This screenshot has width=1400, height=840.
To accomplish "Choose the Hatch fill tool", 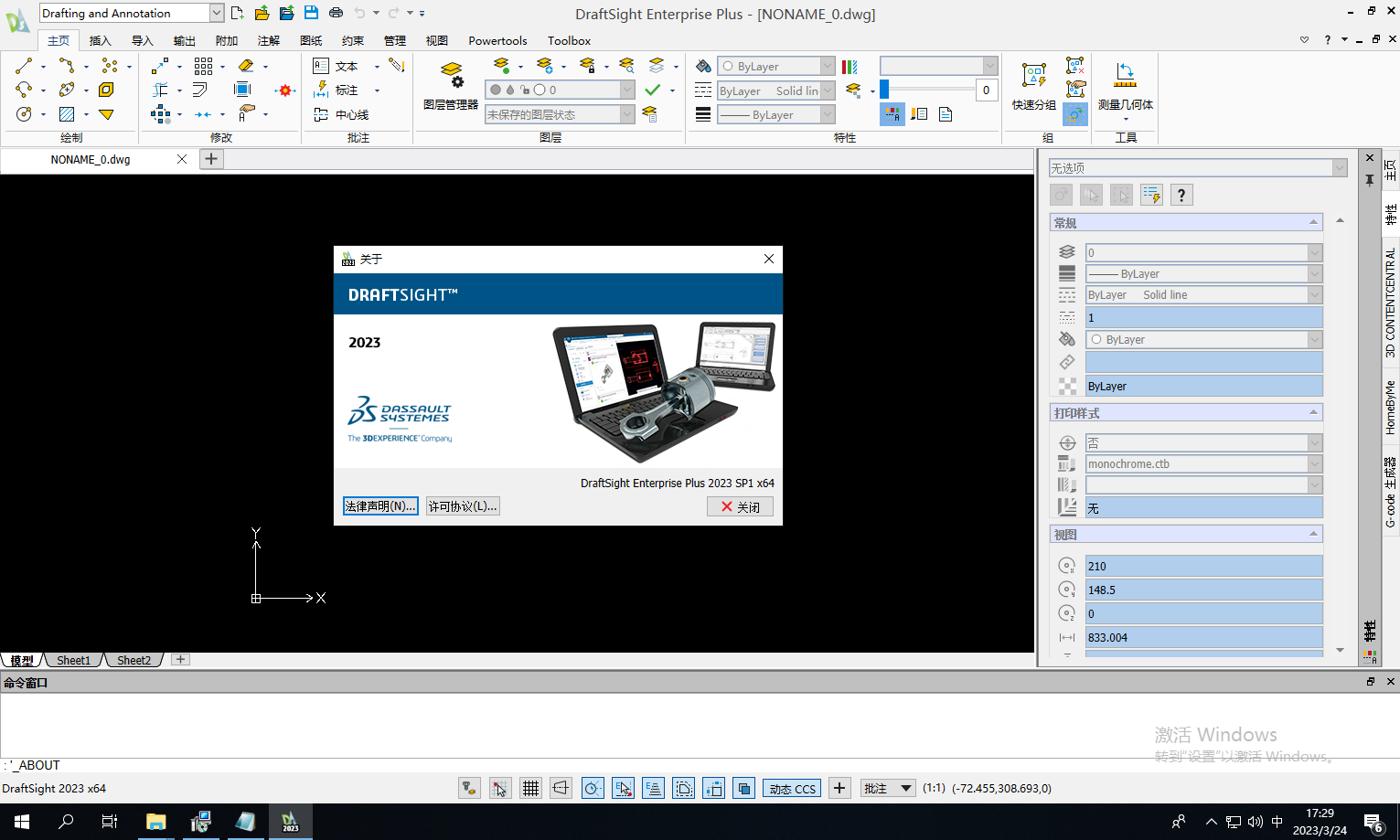I will click(x=67, y=114).
